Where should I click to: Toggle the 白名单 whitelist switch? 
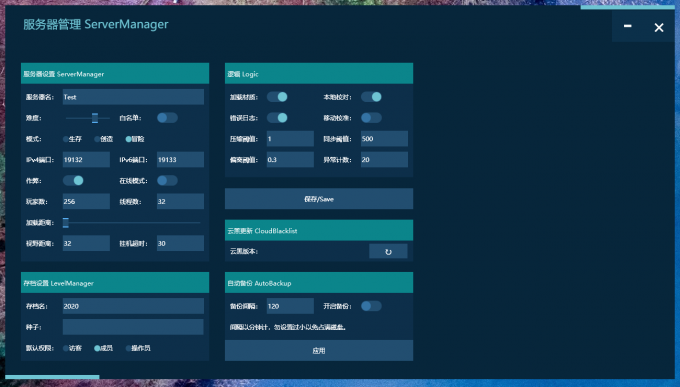167,118
